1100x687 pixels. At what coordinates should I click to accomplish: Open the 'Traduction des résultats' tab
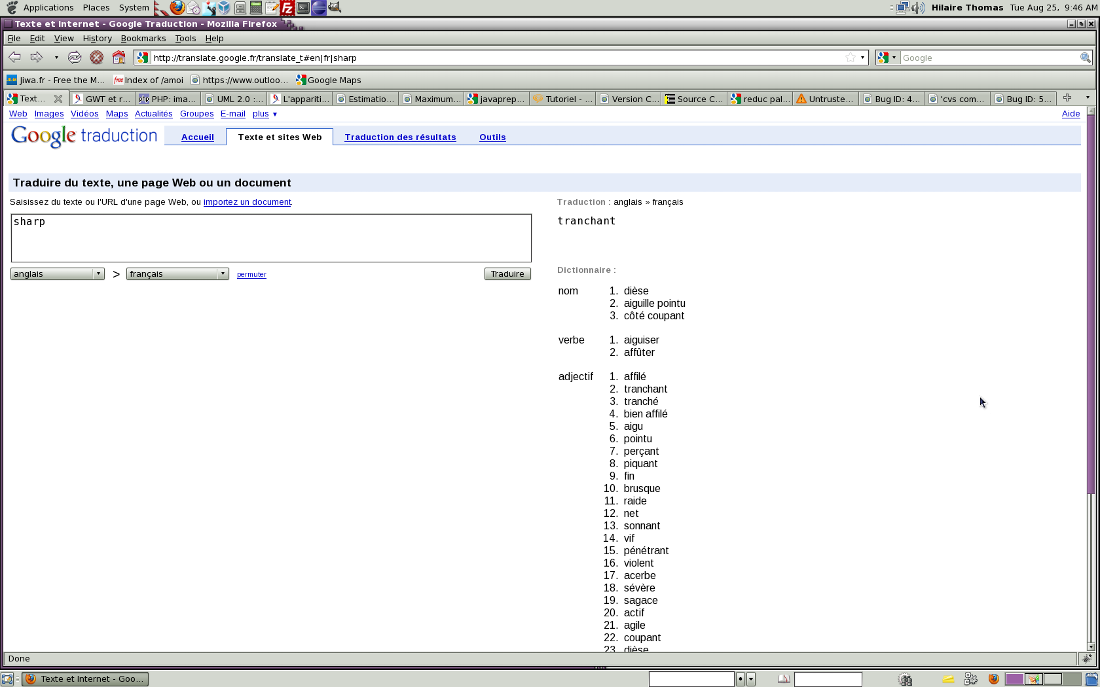pyautogui.click(x=400, y=137)
